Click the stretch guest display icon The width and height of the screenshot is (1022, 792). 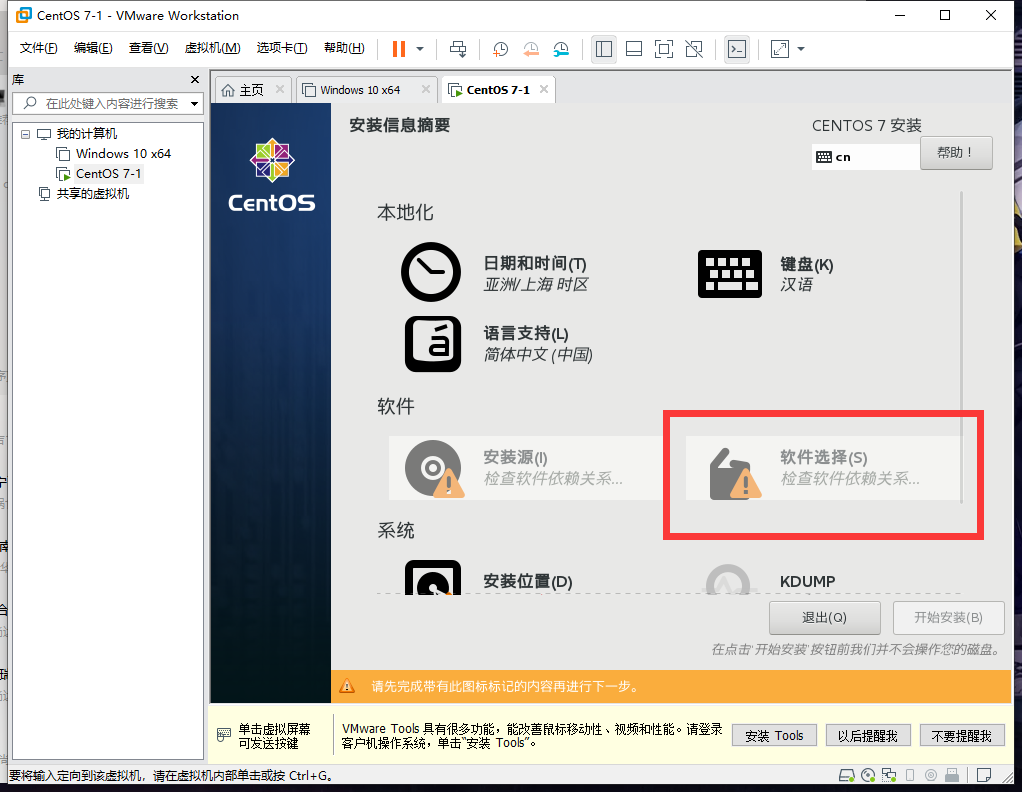(x=780, y=49)
